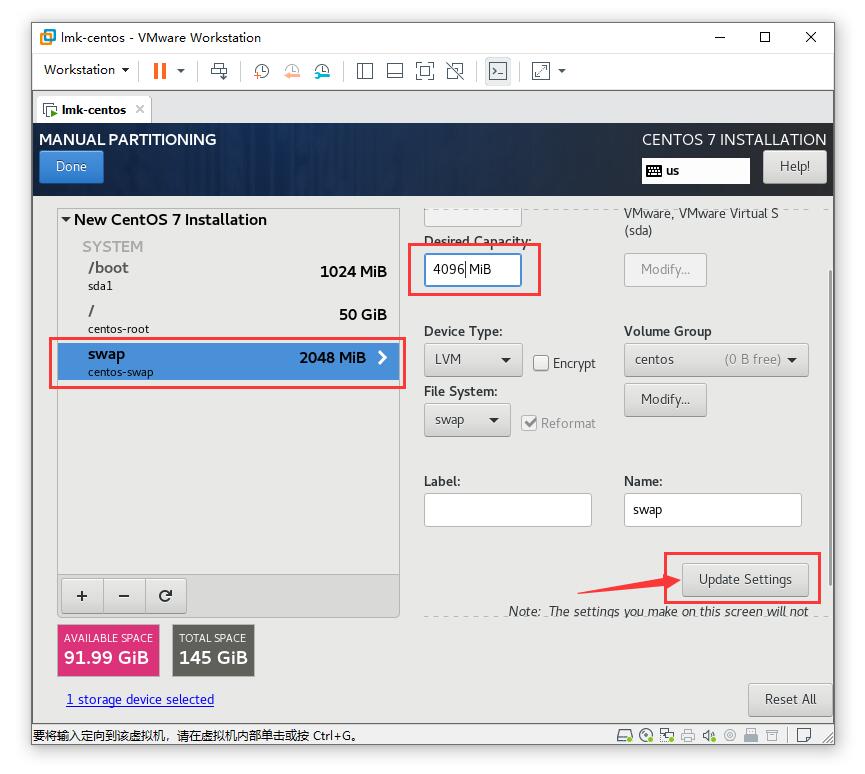Click the TOTAL SPACE 145 GiB box
865x774 pixels.
pos(213,650)
